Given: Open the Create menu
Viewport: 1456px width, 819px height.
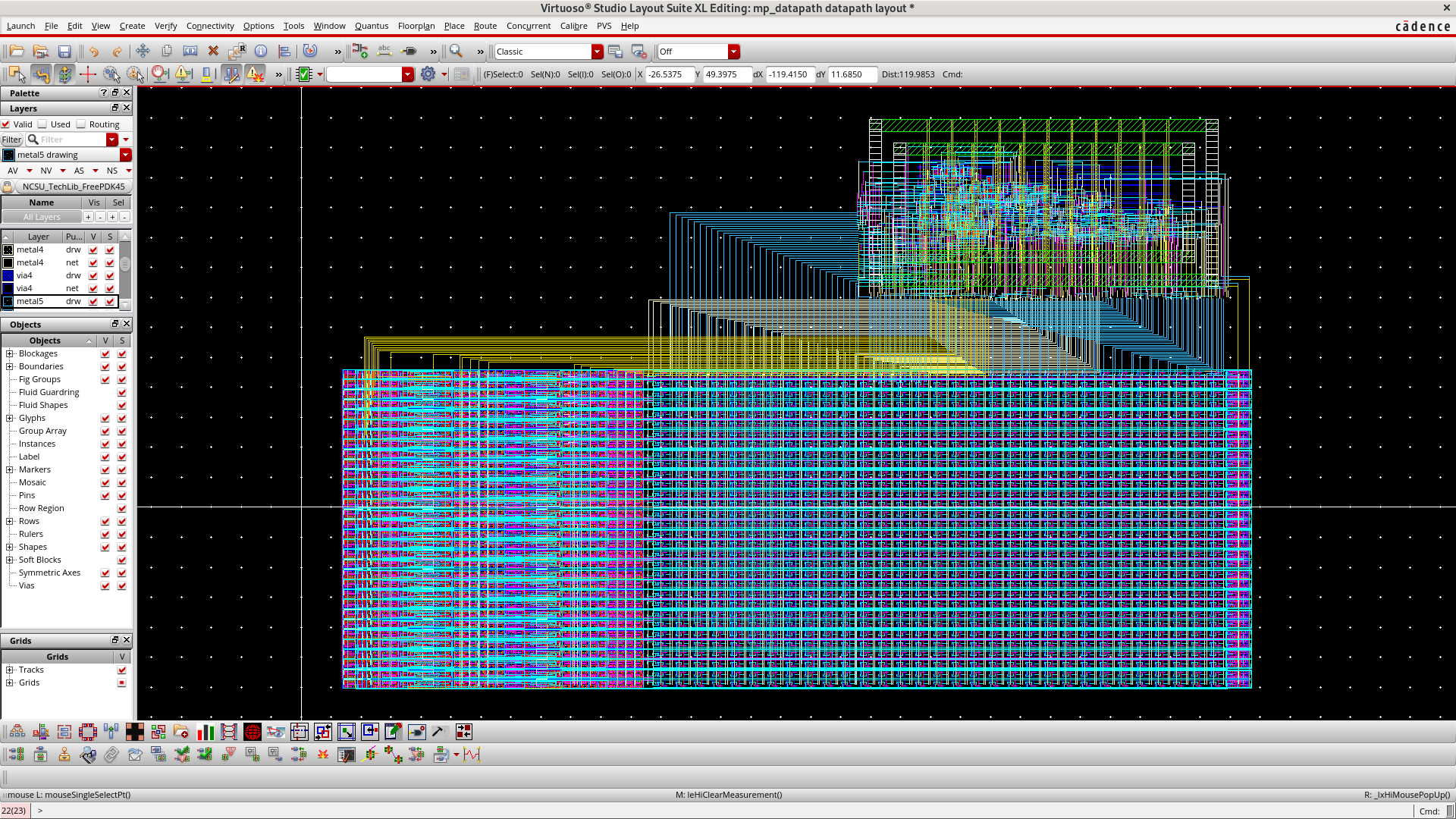Looking at the screenshot, I should pos(132,26).
